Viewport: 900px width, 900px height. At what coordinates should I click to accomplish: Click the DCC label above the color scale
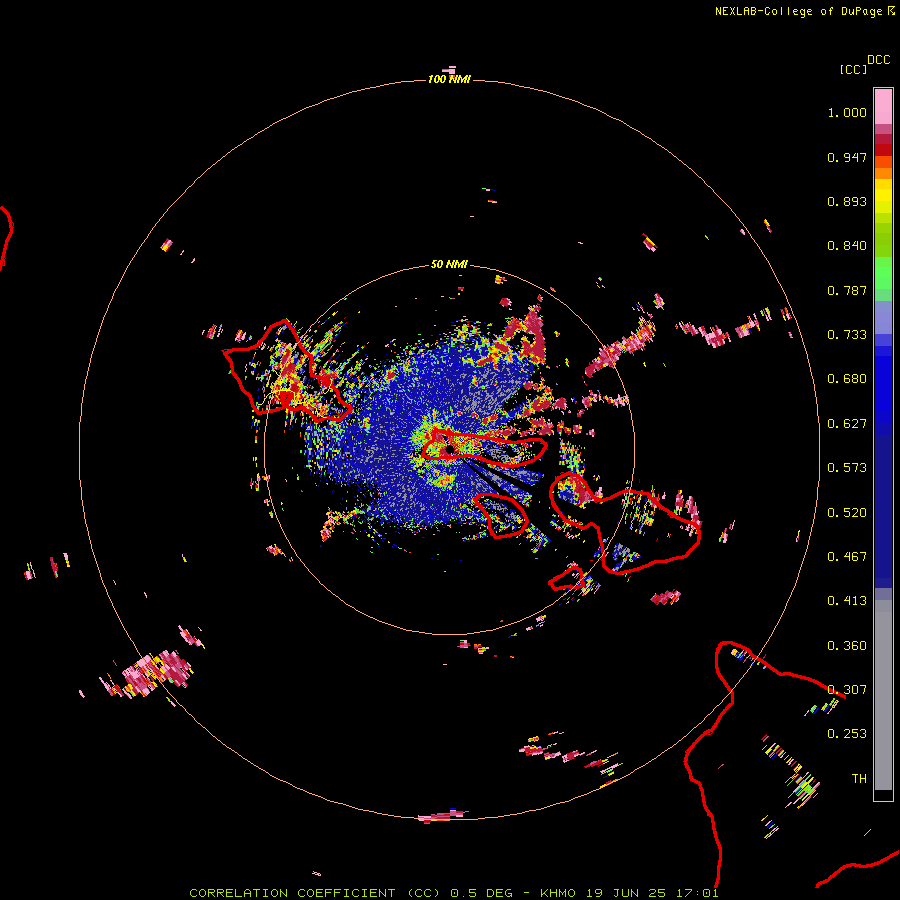(879, 60)
